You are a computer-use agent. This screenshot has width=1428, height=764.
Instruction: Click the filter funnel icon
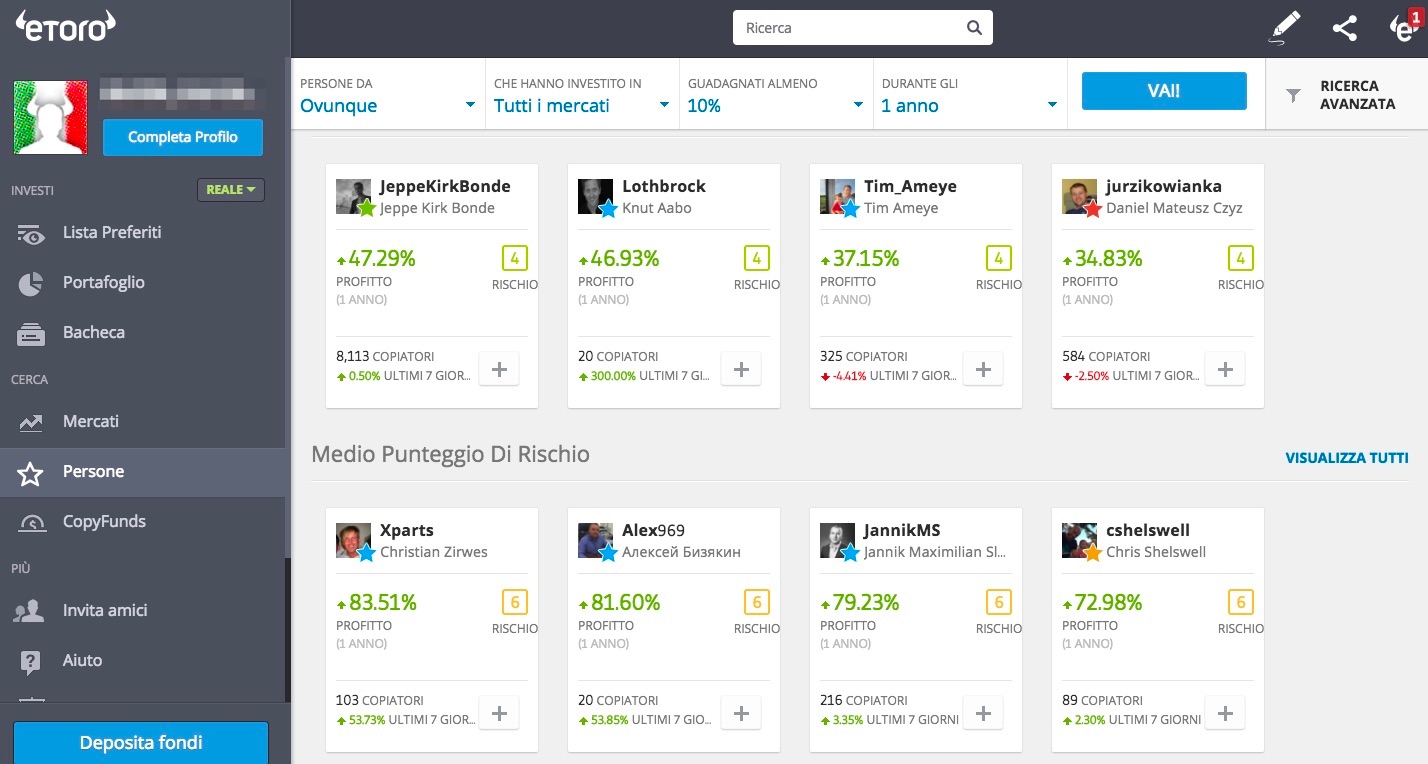1293,96
